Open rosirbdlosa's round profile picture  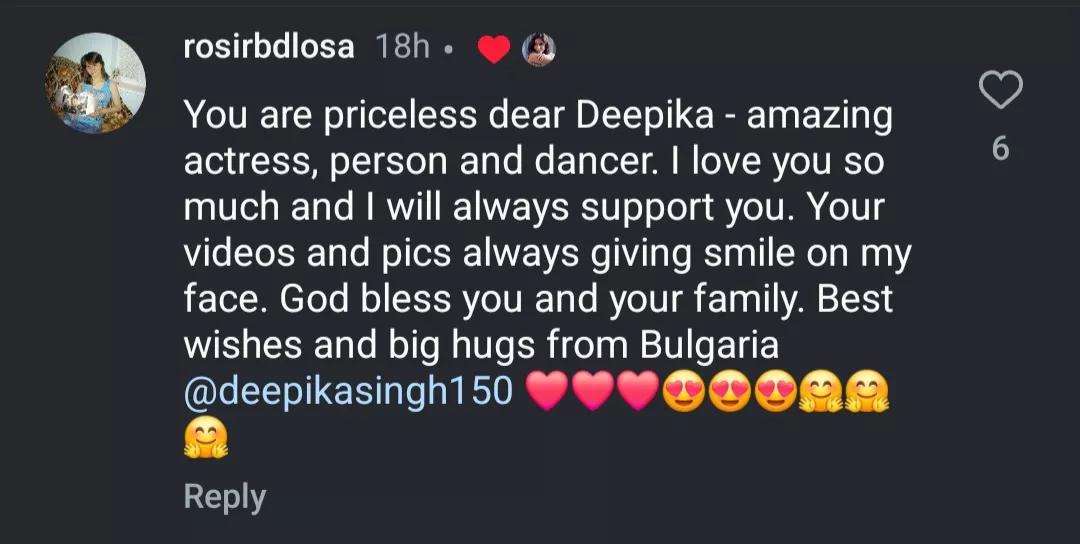[96, 83]
